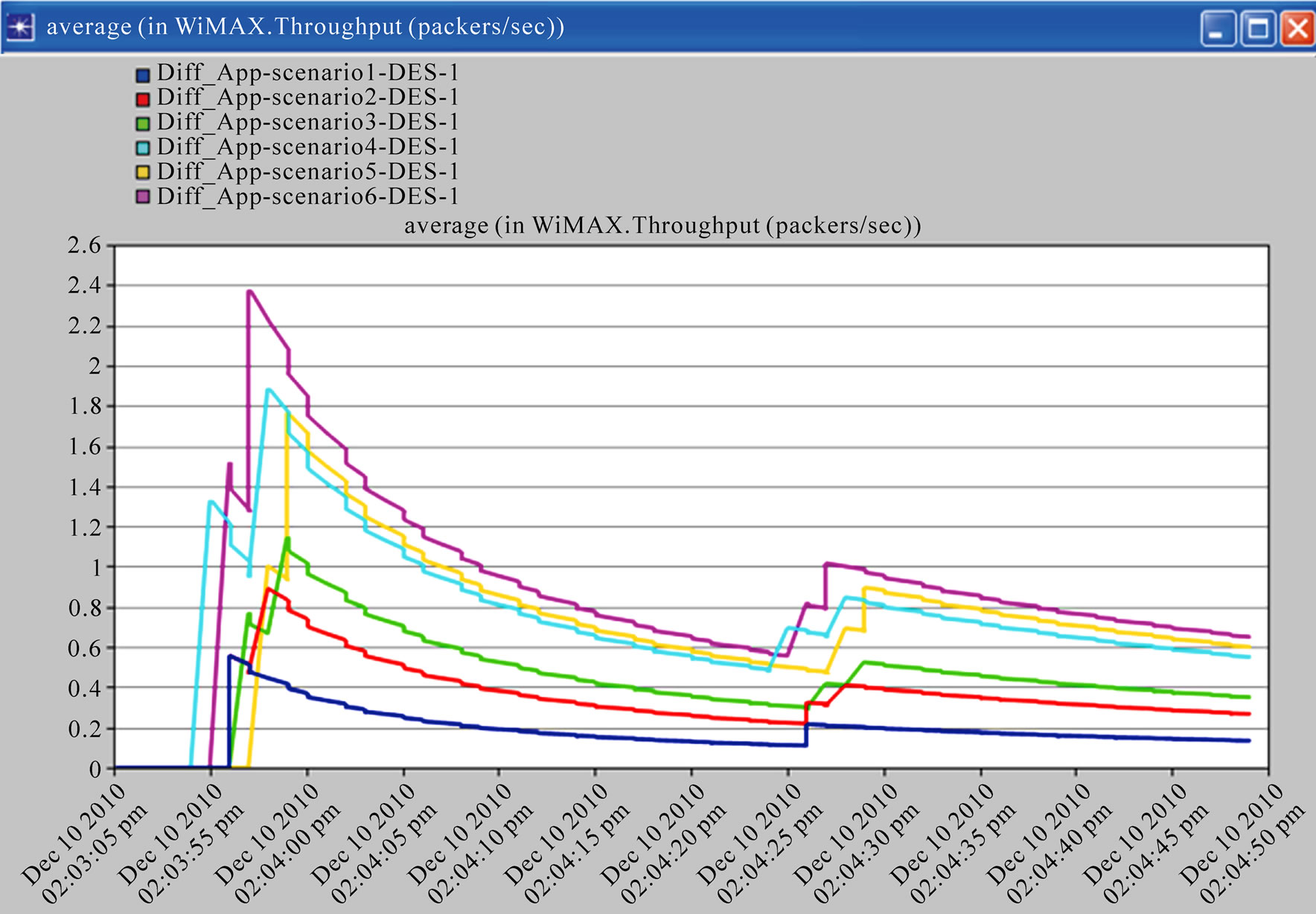Maximize the average throughput graph window

(1258, 29)
